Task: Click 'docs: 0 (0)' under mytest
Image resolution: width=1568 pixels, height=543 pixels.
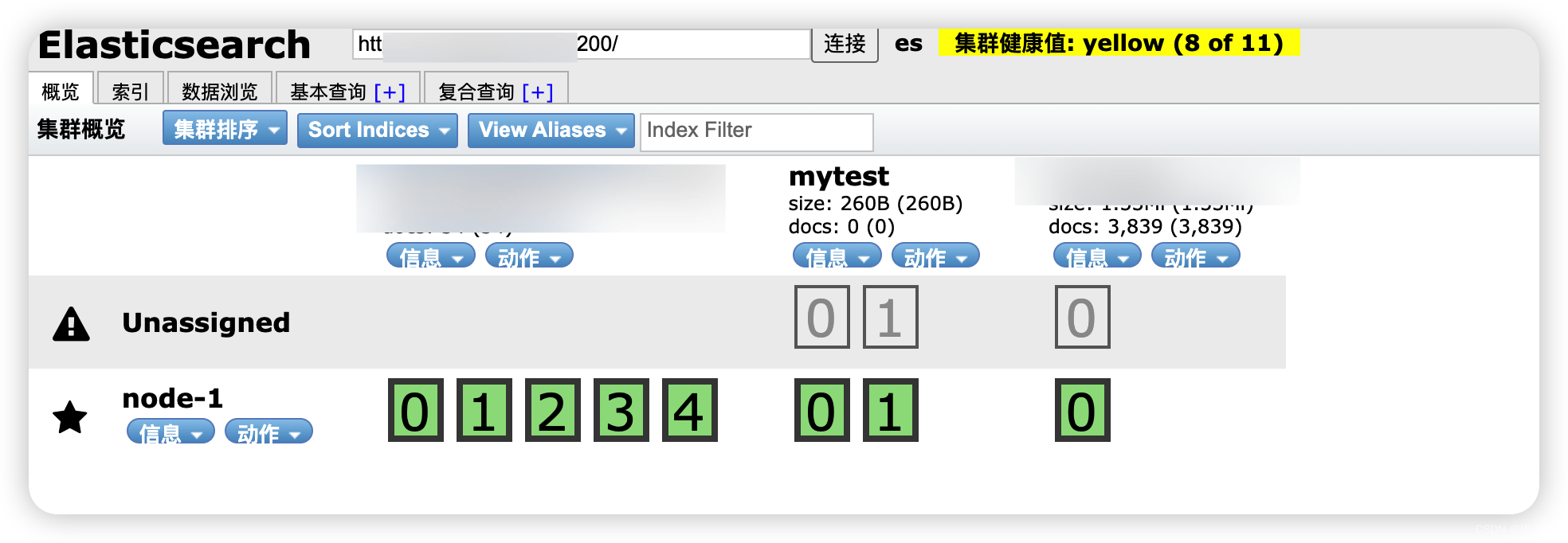Action: [841, 227]
